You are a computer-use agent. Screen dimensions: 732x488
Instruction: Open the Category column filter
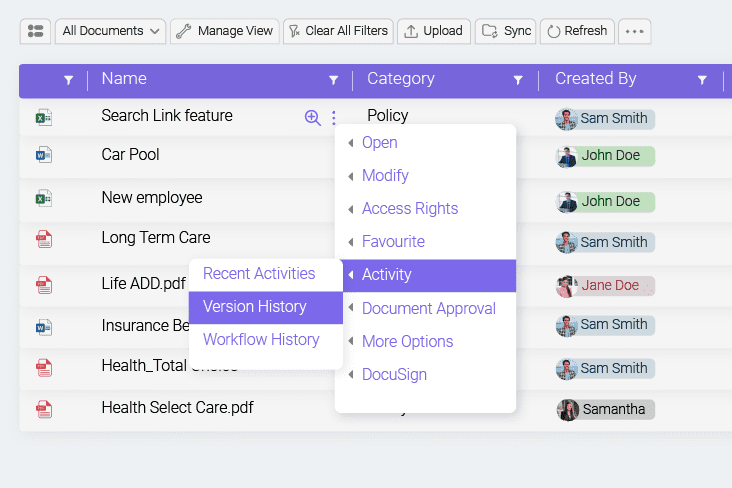pyautogui.click(x=518, y=80)
